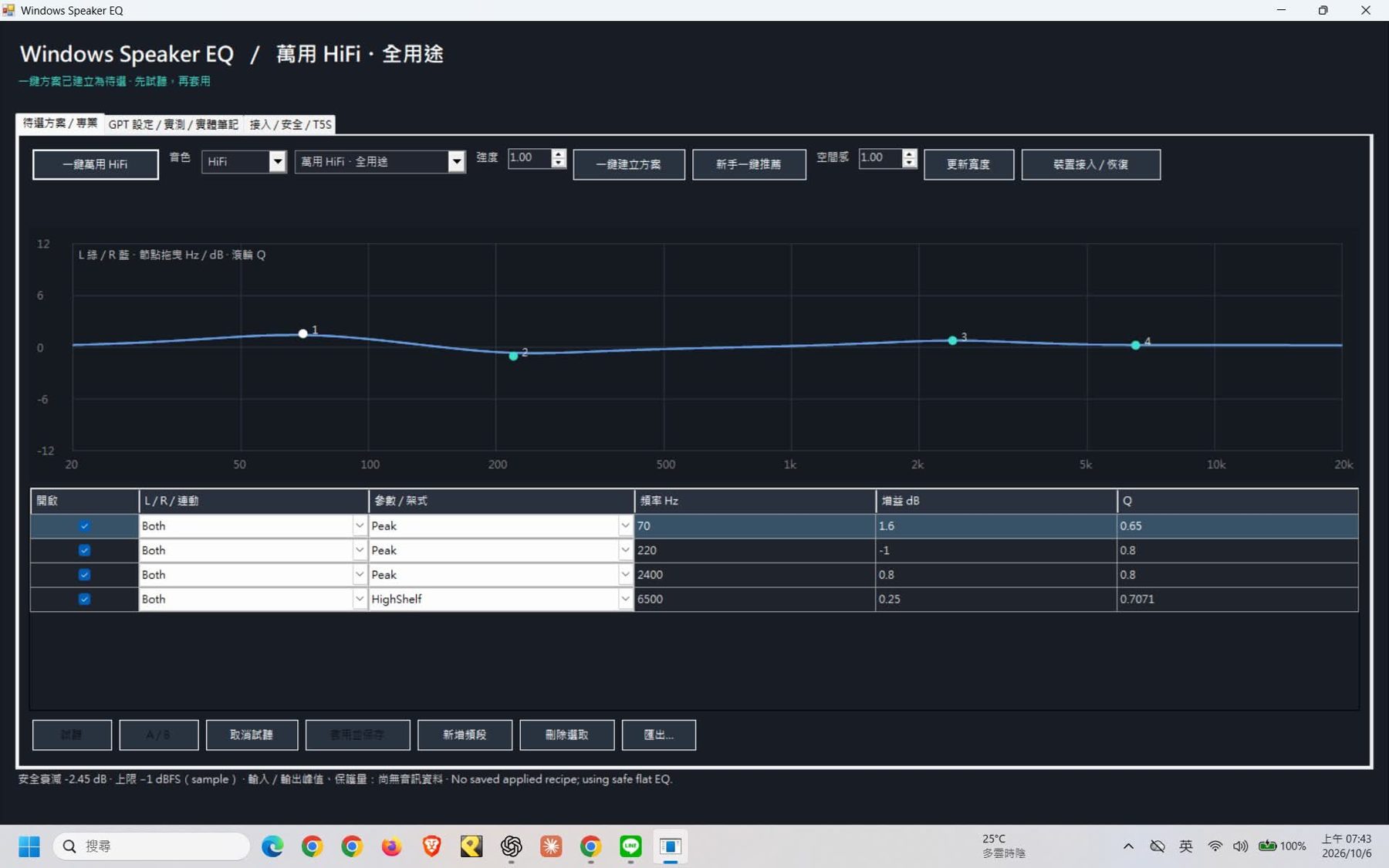Switch input language via the 英 indicator
The width and height of the screenshot is (1389, 868).
(x=1186, y=846)
